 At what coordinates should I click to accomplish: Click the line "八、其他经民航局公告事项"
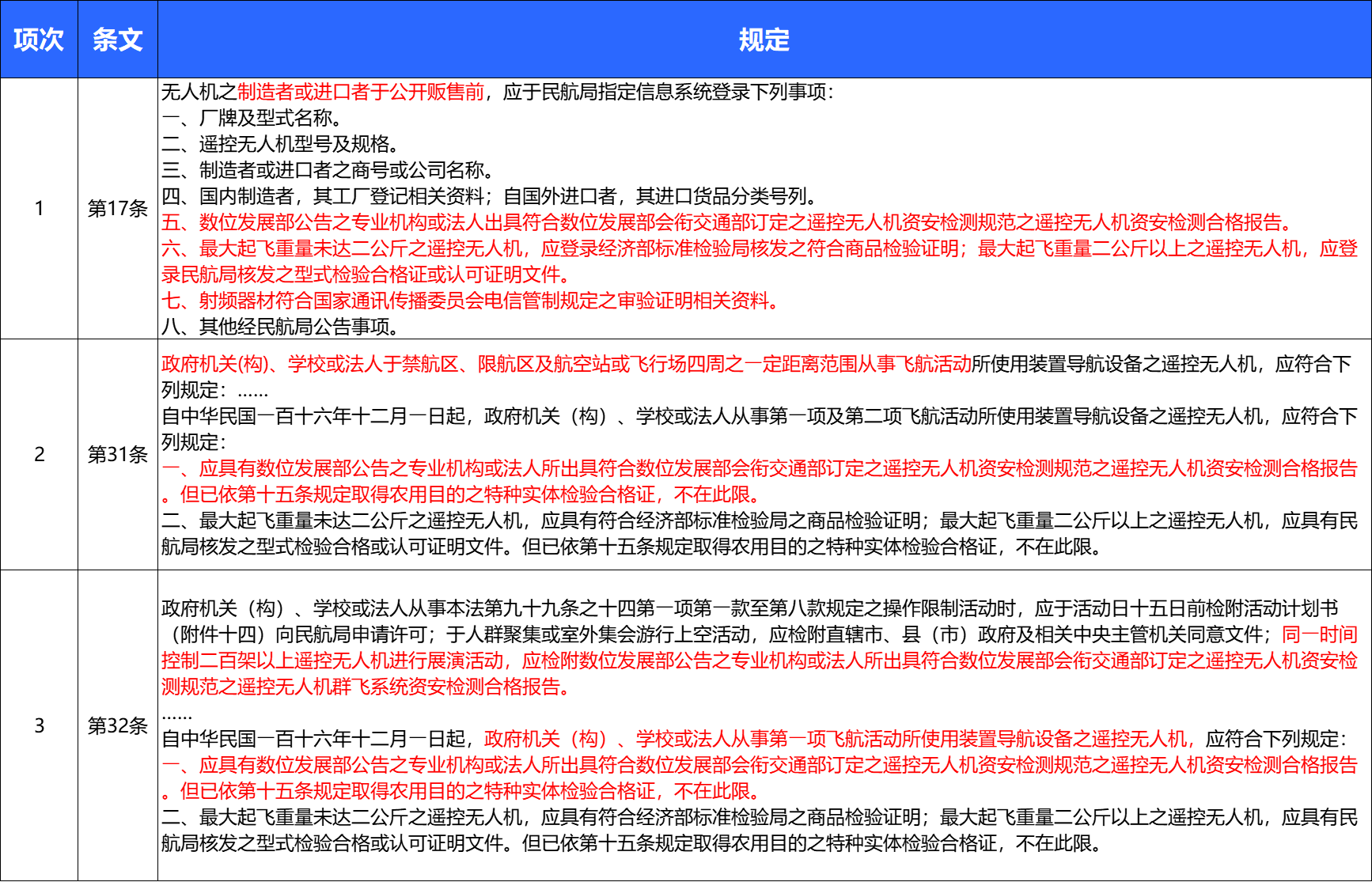(280, 327)
